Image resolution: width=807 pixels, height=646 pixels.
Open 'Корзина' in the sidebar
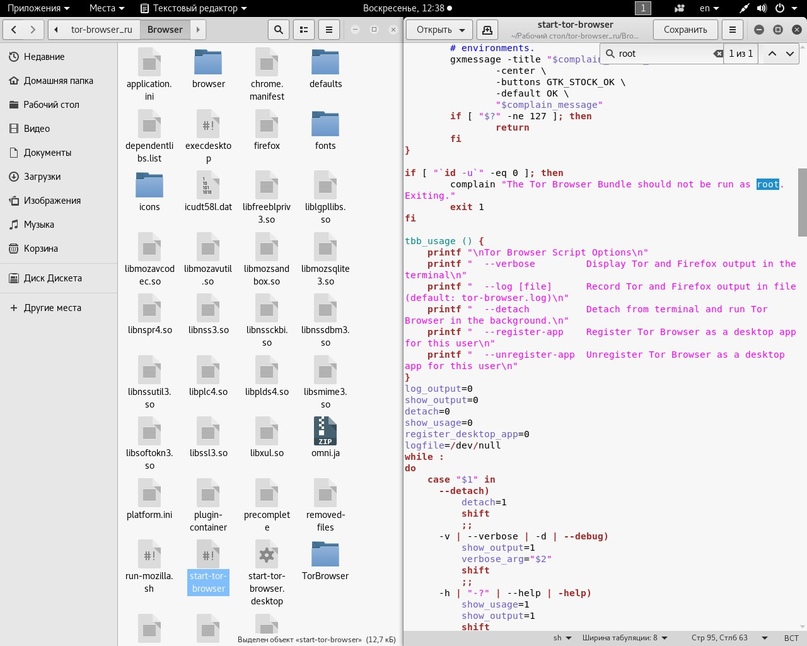(59, 249)
